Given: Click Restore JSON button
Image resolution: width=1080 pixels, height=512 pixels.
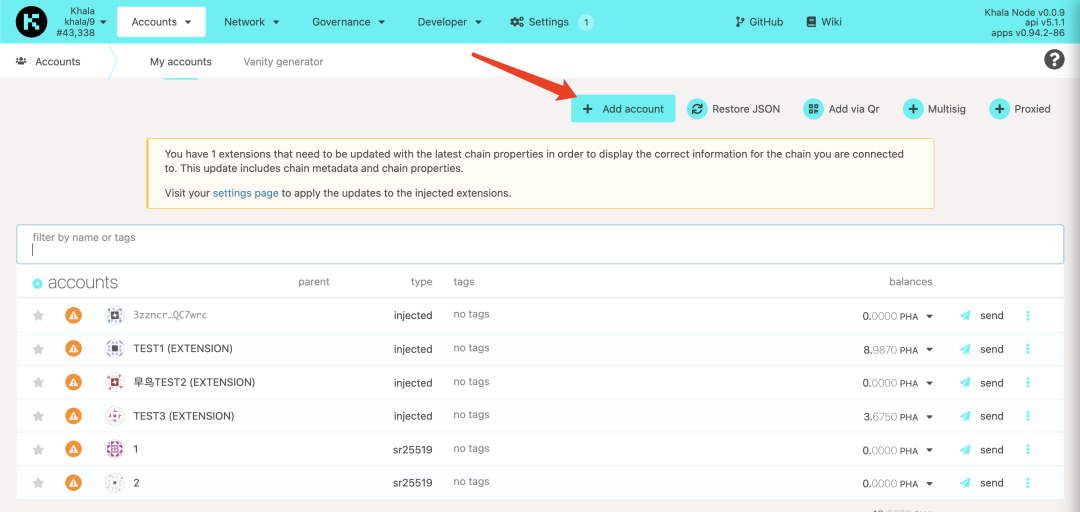Looking at the screenshot, I should 734,109.
